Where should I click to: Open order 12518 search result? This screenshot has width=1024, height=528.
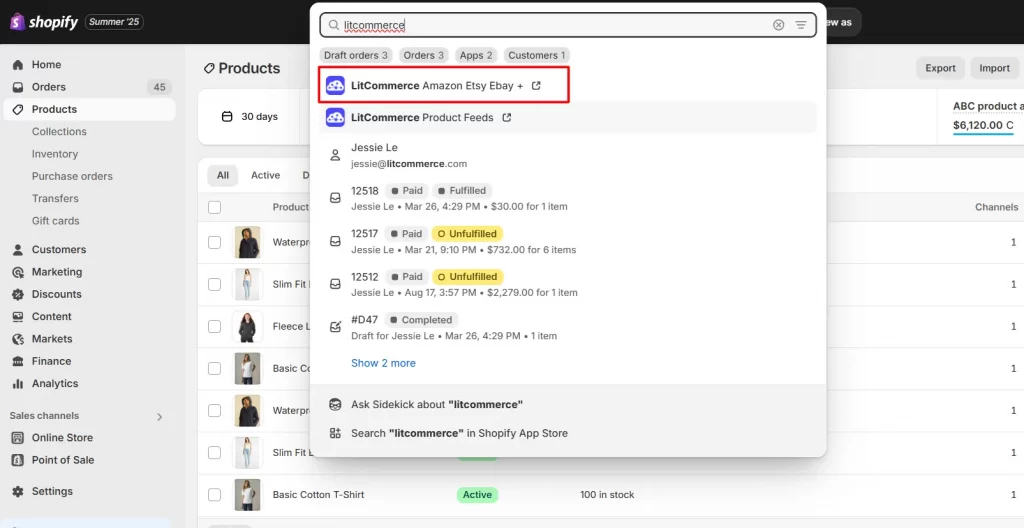pos(568,198)
